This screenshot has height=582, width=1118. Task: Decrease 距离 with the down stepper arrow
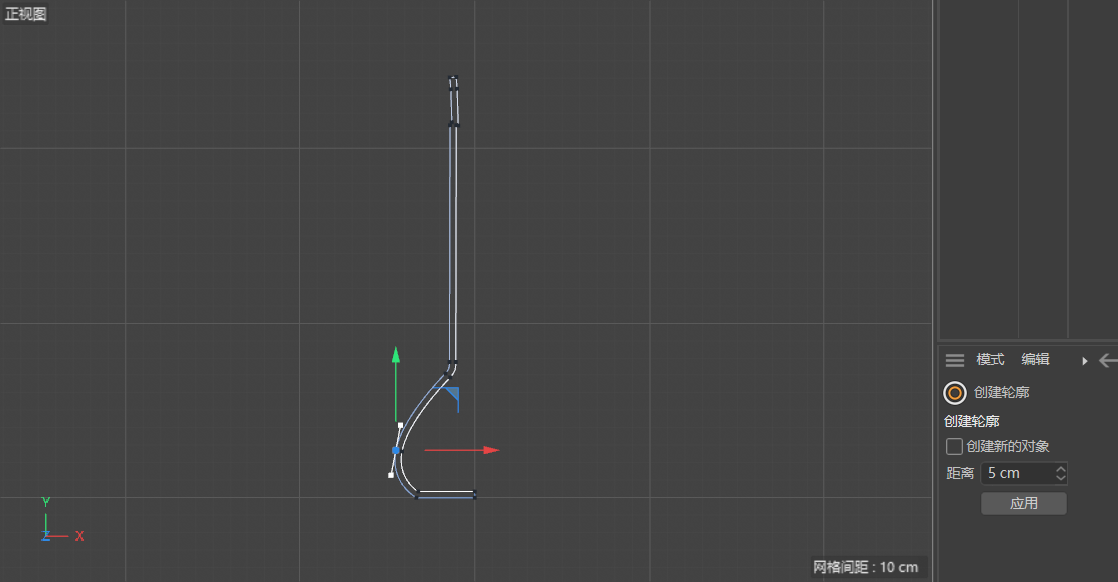click(x=1061, y=478)
